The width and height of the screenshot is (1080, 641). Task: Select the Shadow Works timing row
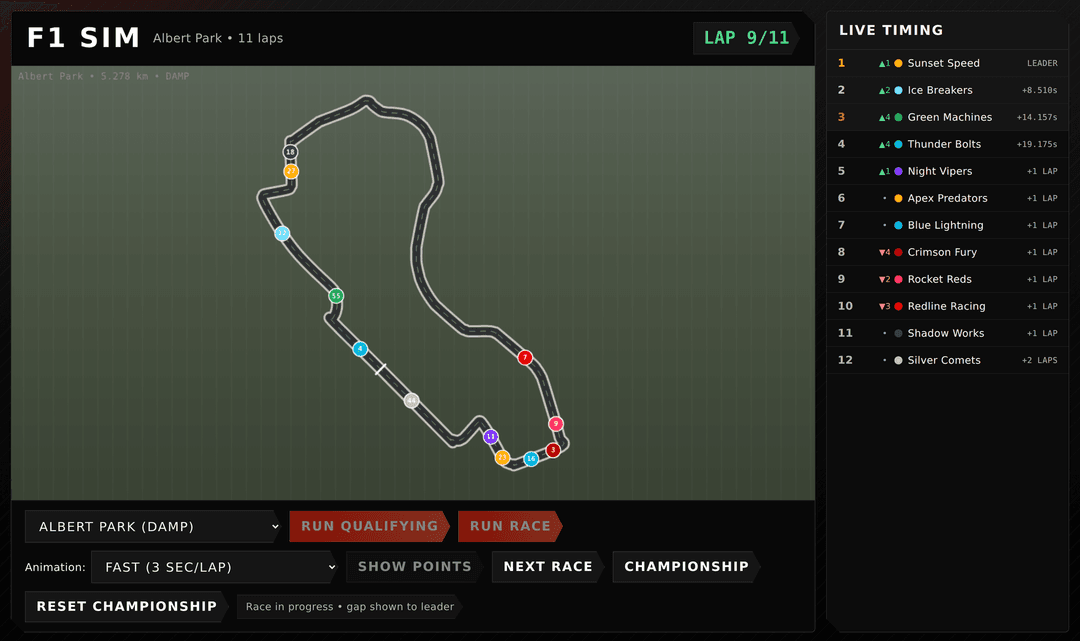tap(947, 333)
